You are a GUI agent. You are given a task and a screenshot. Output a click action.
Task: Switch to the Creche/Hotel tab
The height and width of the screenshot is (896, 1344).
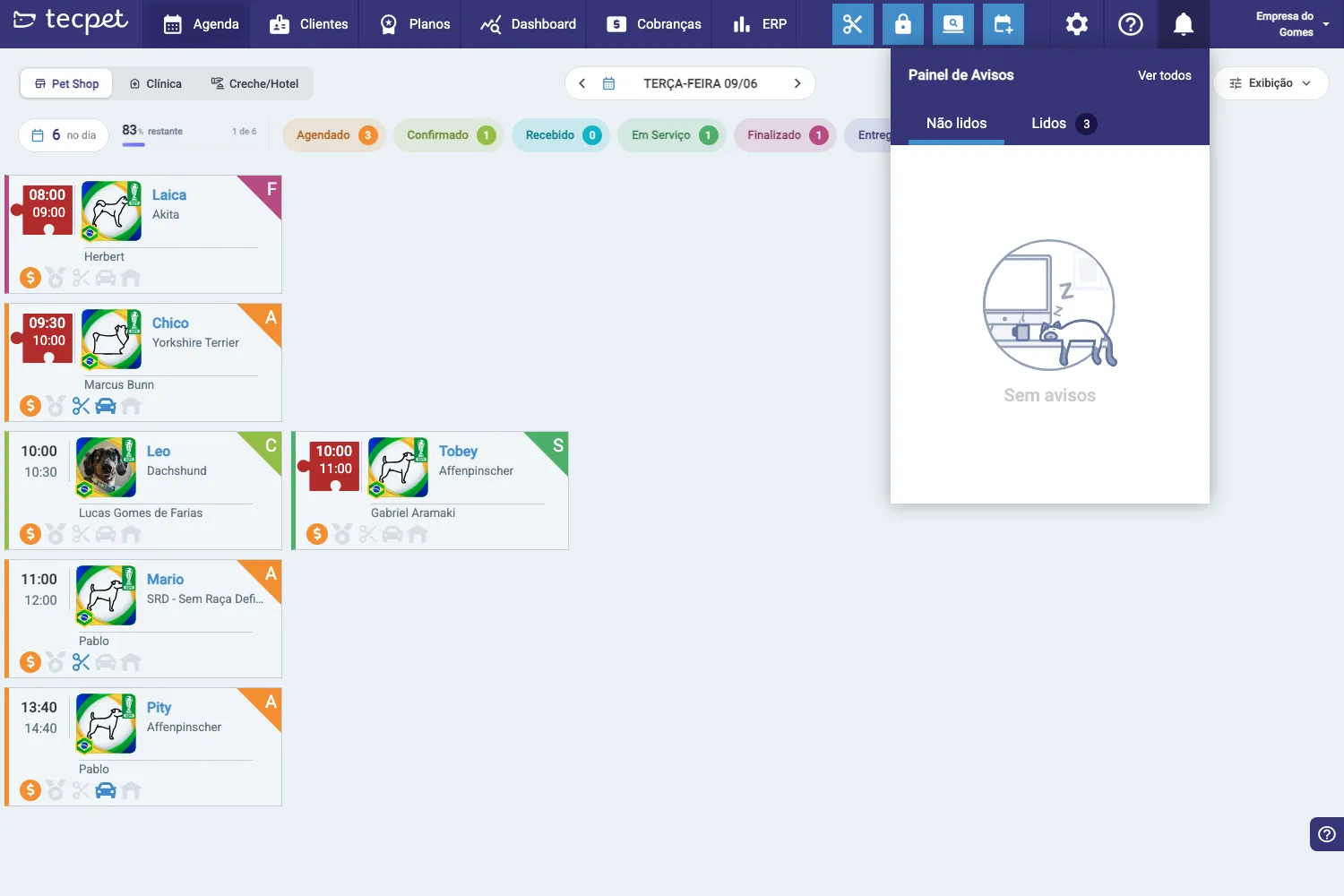(255, 83)
